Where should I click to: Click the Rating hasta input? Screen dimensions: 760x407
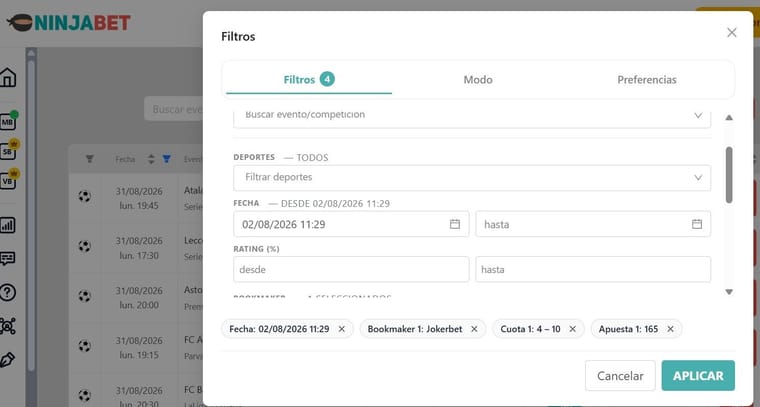[593, 269]
